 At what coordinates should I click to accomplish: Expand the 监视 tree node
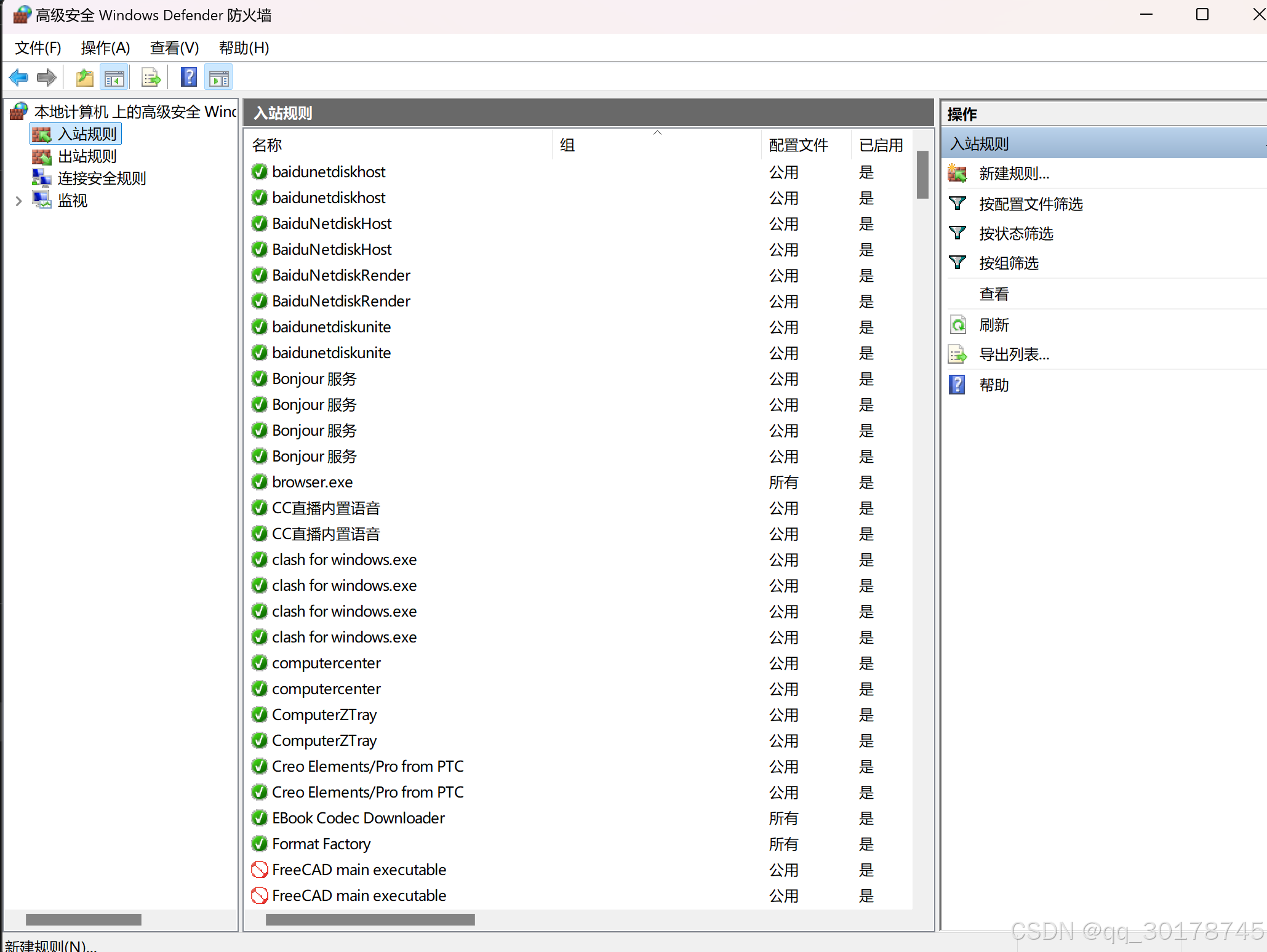click(18, 201)
